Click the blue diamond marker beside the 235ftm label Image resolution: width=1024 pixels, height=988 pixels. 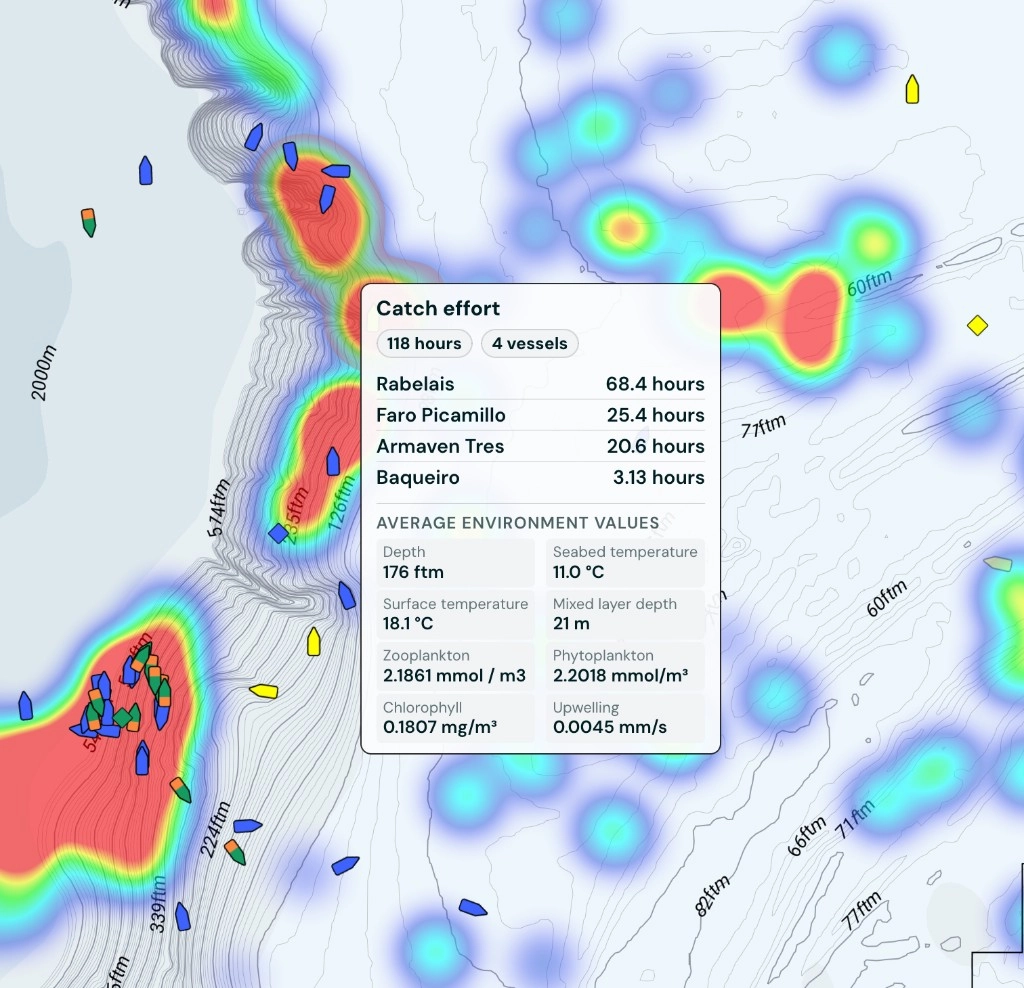tap(279, 534)
